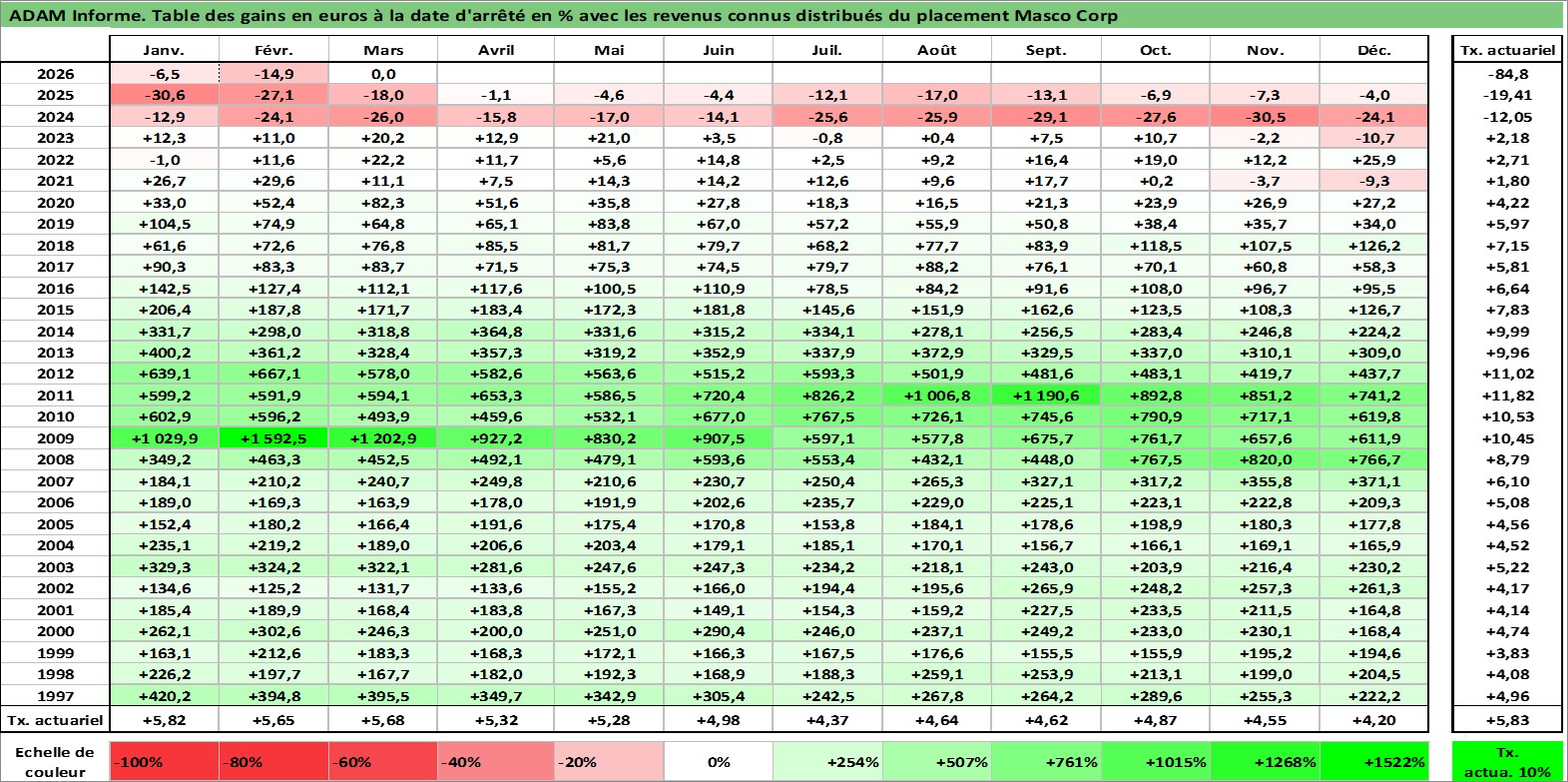Select the Août column header
The height and width of the screenshot is (782, 1568).
point(937,50)
